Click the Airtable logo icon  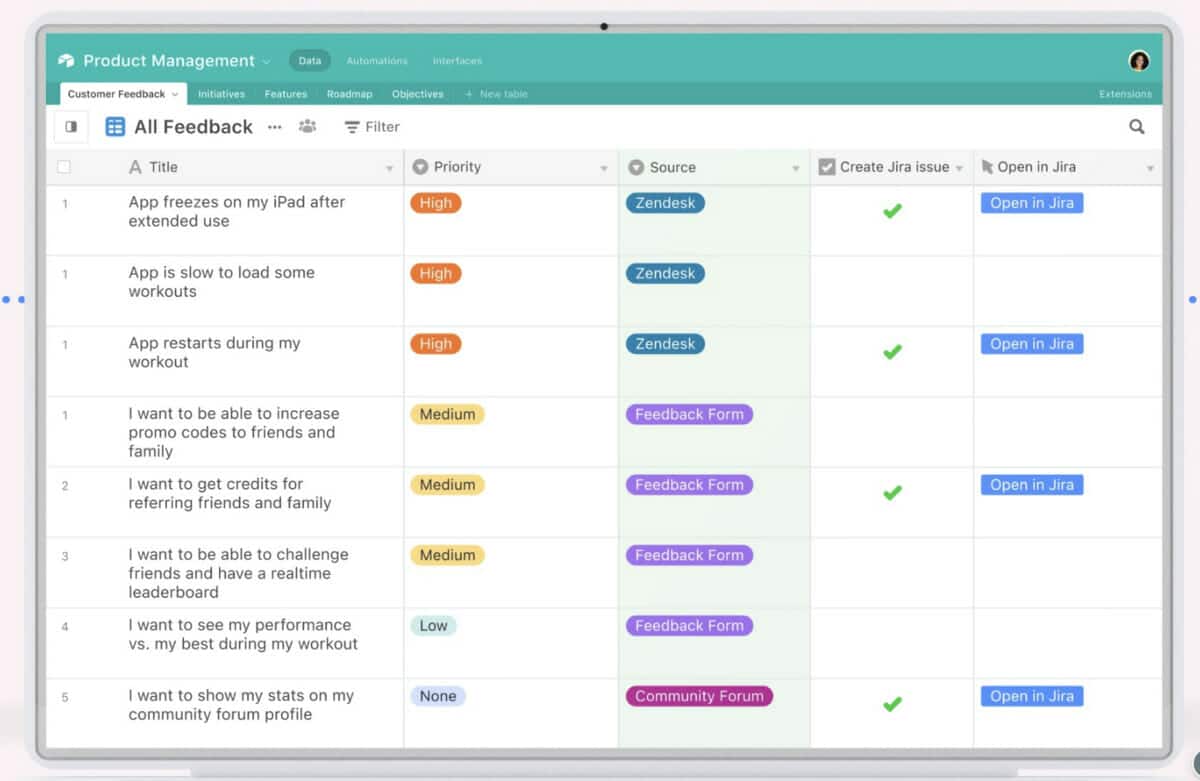click(67, 61)
